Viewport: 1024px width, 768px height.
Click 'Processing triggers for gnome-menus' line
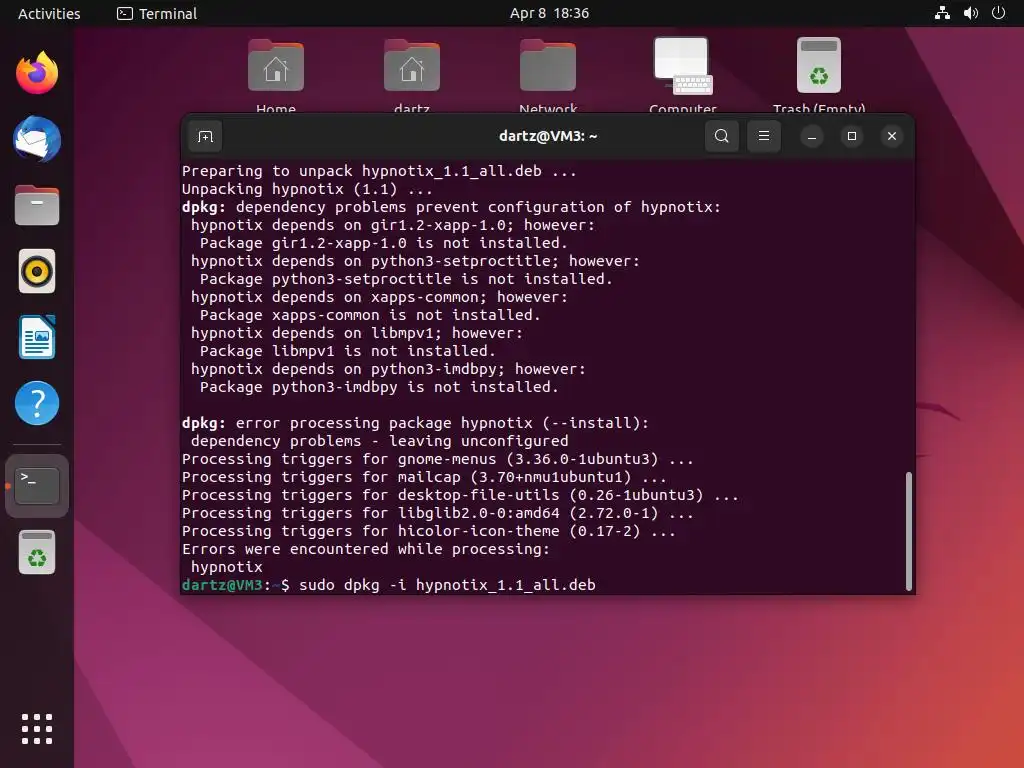[x=438, y=459]
